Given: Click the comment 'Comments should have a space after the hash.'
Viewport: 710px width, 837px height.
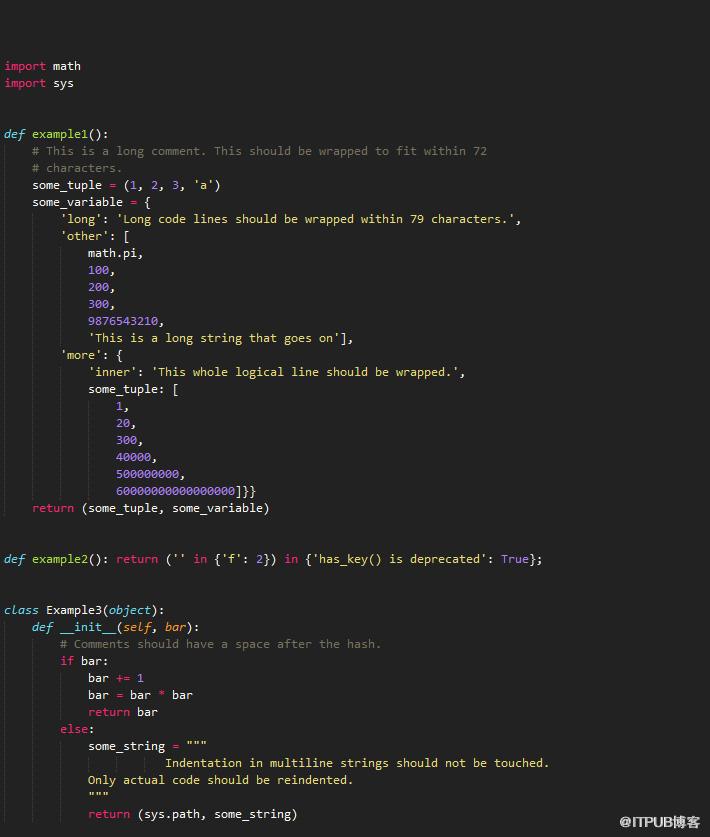Looking at the screenshot, I should (221, 644).
